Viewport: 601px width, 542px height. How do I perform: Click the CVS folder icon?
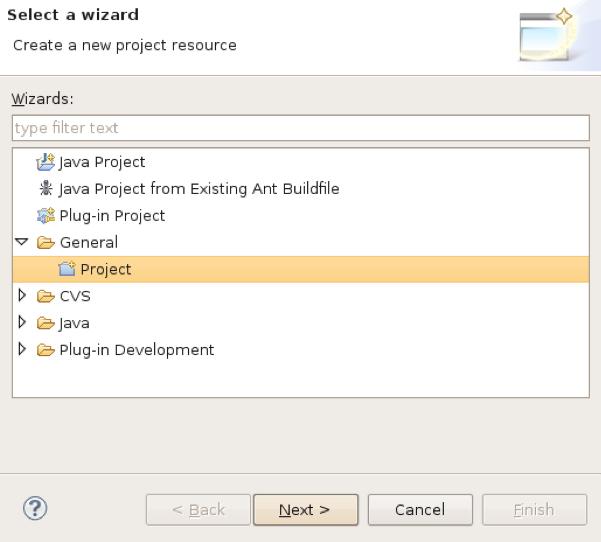pyautogui.click(x=46, y=296)
